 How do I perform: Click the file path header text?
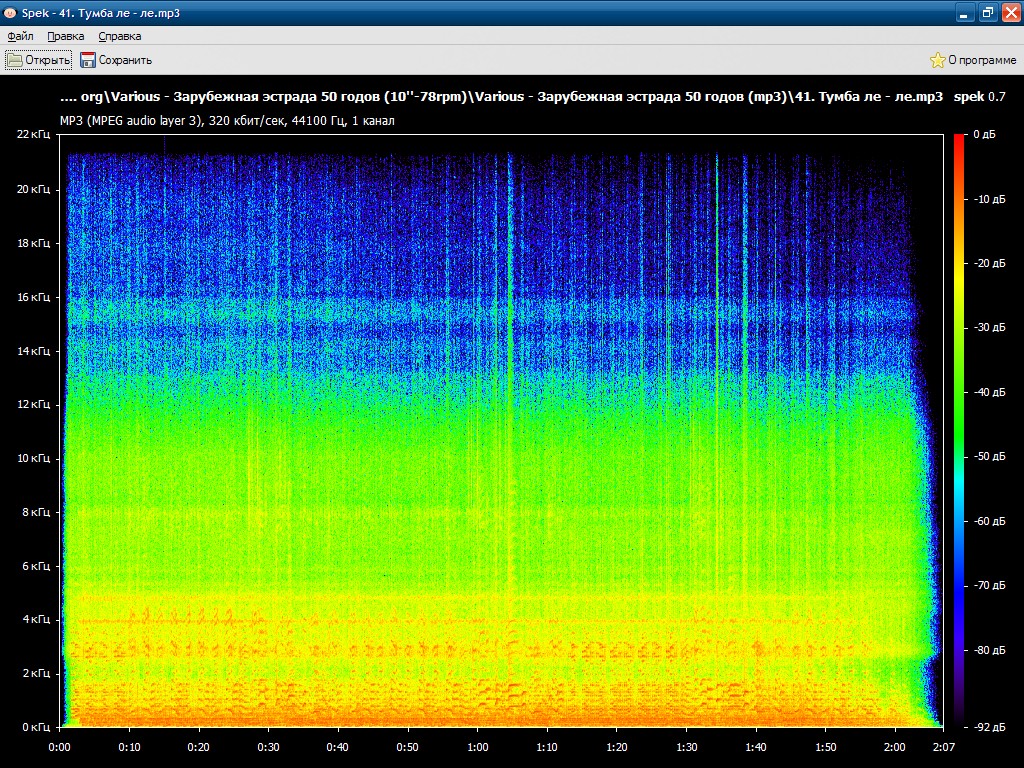click(x=502, y=97)
